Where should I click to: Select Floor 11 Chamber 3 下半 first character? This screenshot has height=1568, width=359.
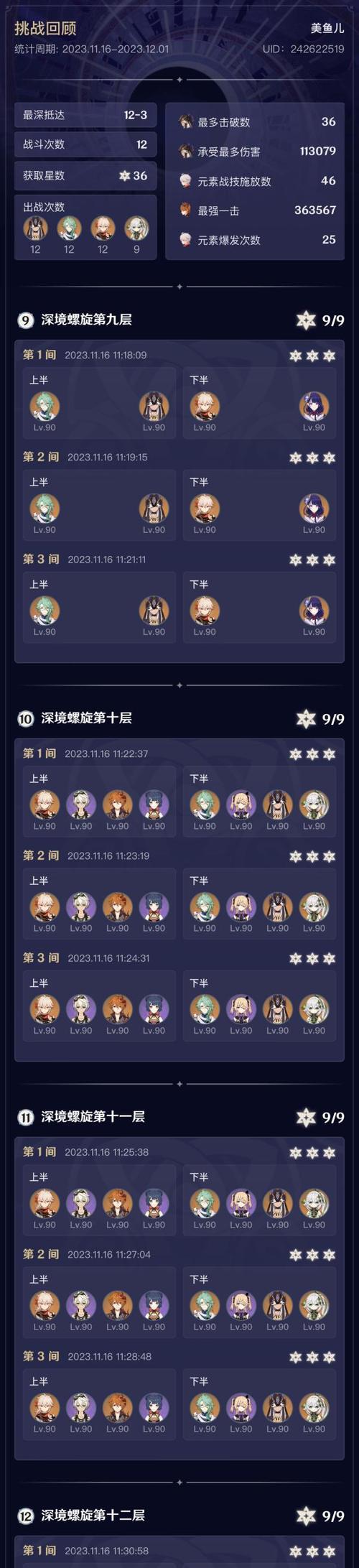(x=205, y=1407)
